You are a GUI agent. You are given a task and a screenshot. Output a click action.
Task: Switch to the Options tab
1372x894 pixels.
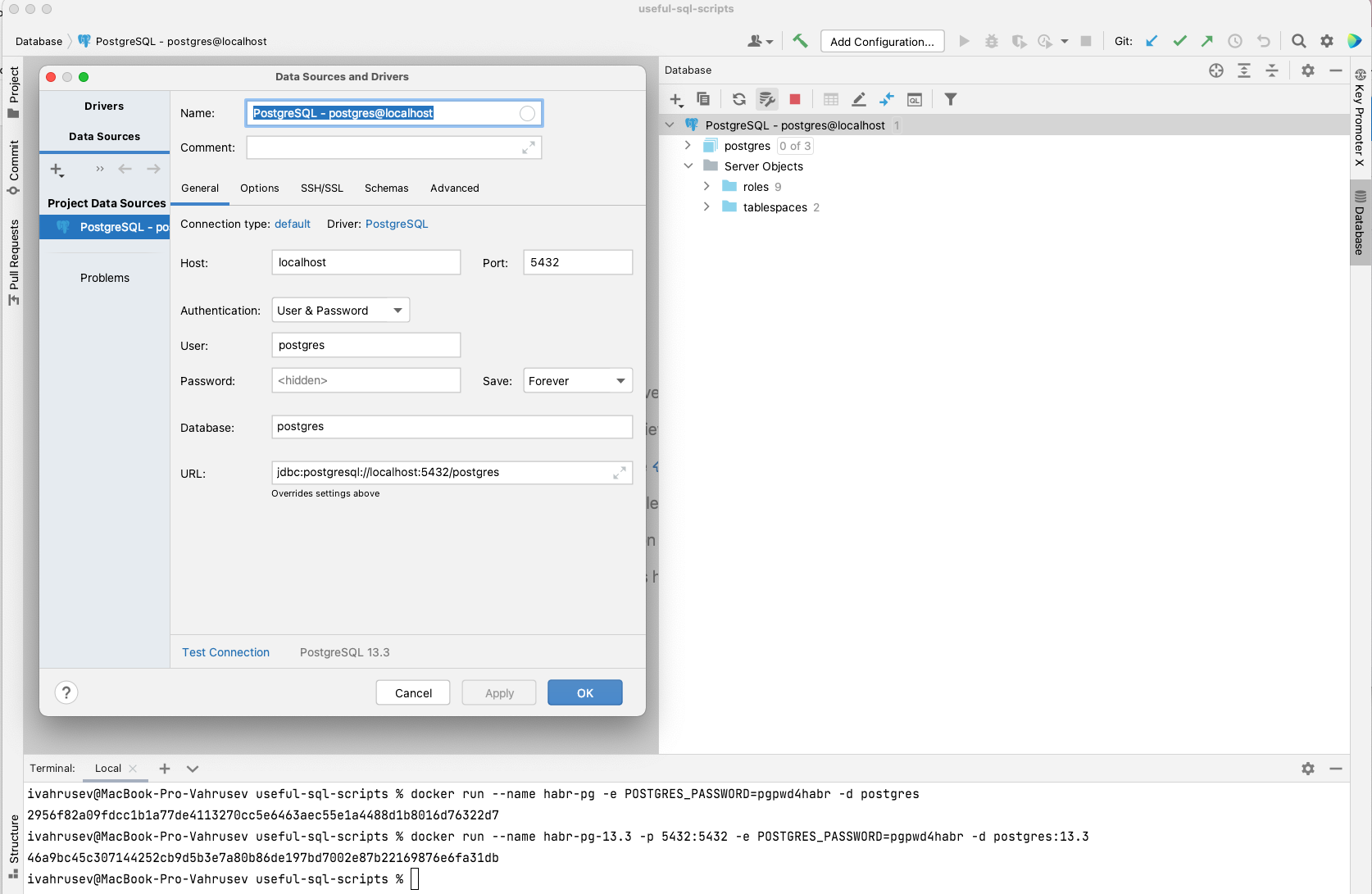pos(260,188)
